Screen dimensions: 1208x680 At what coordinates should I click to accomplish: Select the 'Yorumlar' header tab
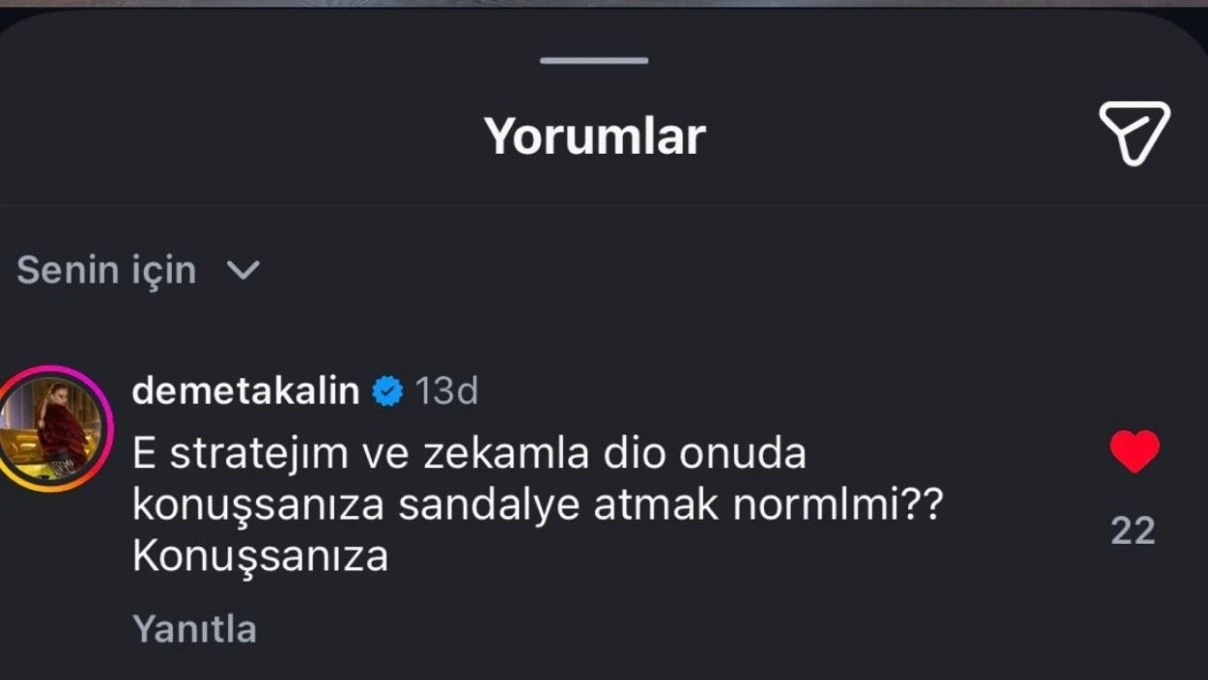[594, 134]
